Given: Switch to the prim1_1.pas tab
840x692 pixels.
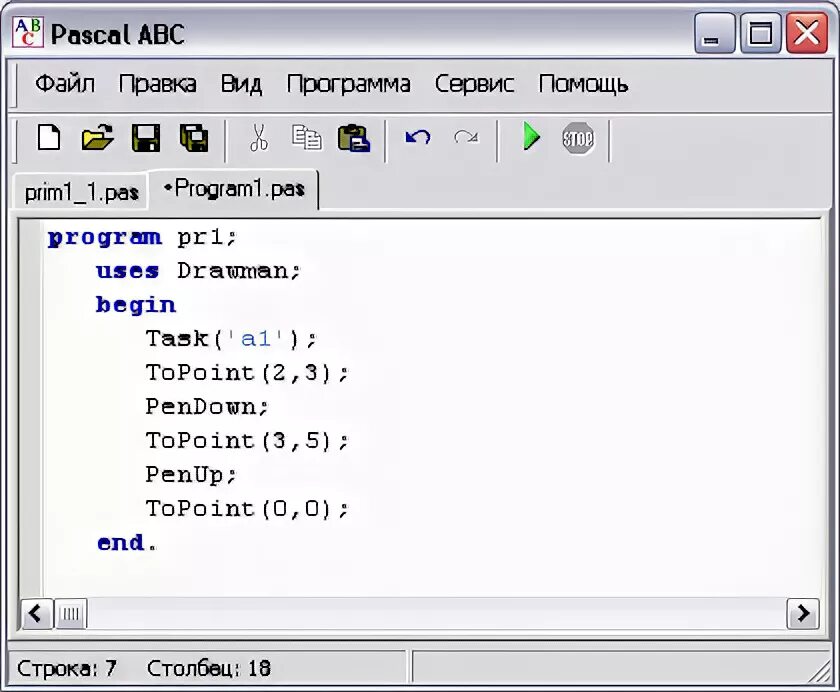Looking at the screenshot, I should [81, 192].
